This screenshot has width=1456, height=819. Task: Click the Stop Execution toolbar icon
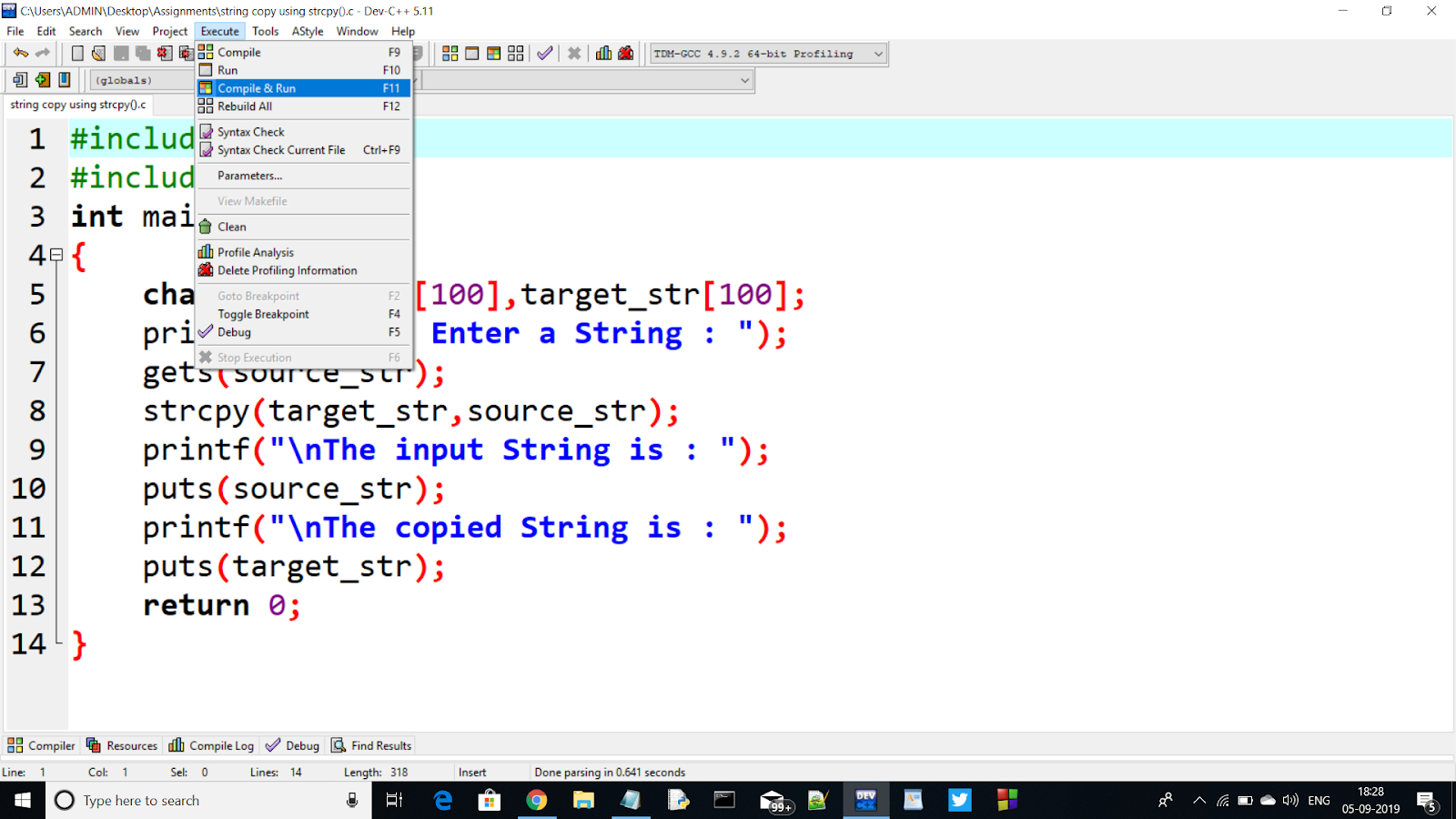tap(573, 53)
